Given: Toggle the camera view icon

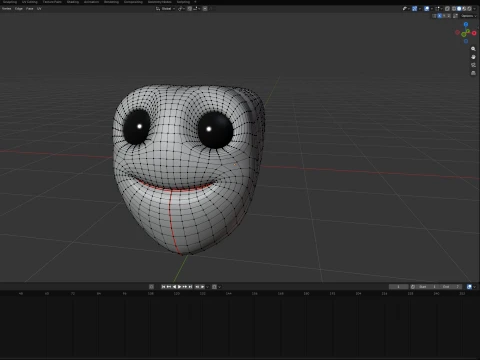Looking at the screenshot, I should pos(473,65).
